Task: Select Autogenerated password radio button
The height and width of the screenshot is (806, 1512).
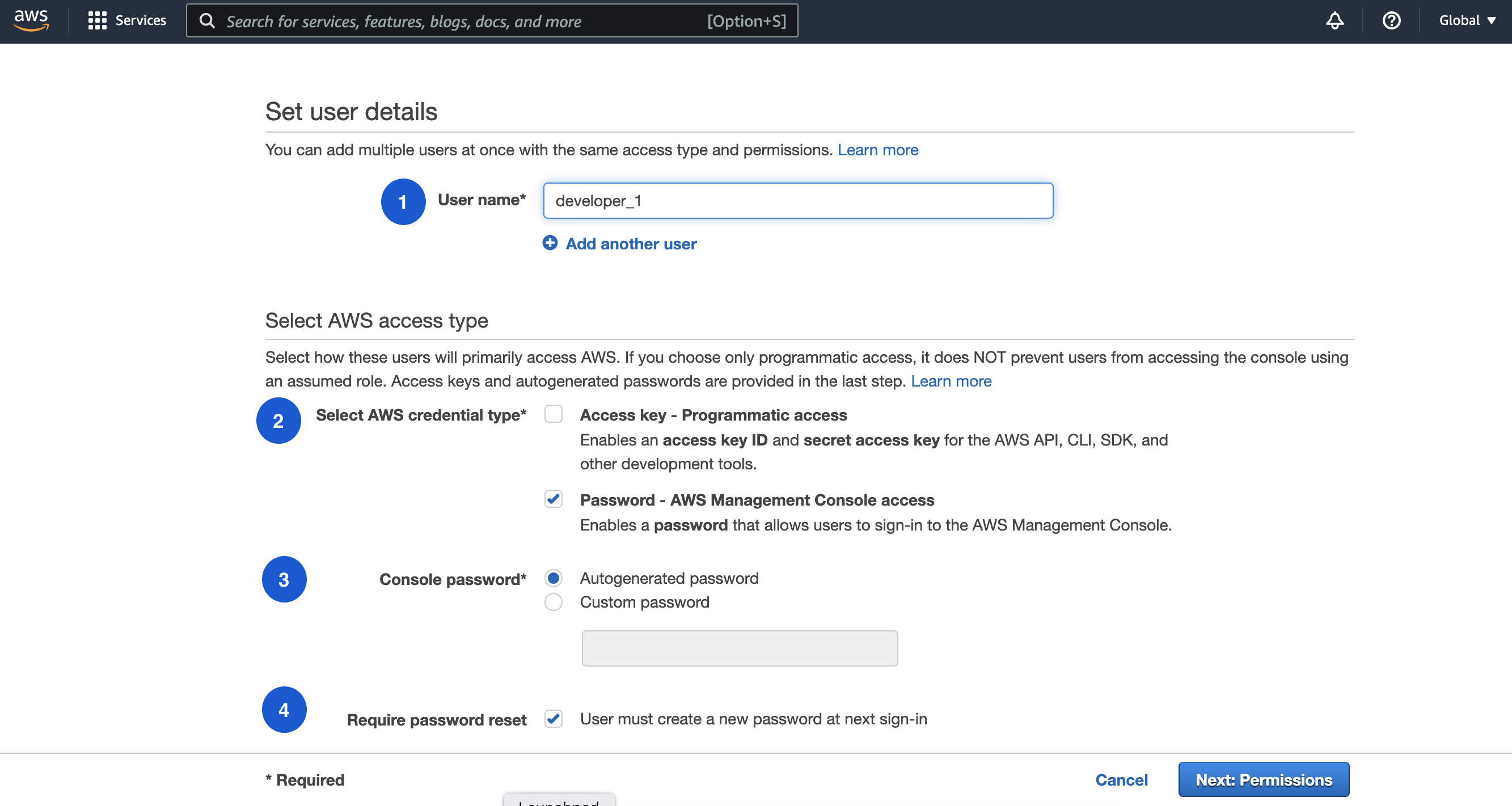Action: 555,577
